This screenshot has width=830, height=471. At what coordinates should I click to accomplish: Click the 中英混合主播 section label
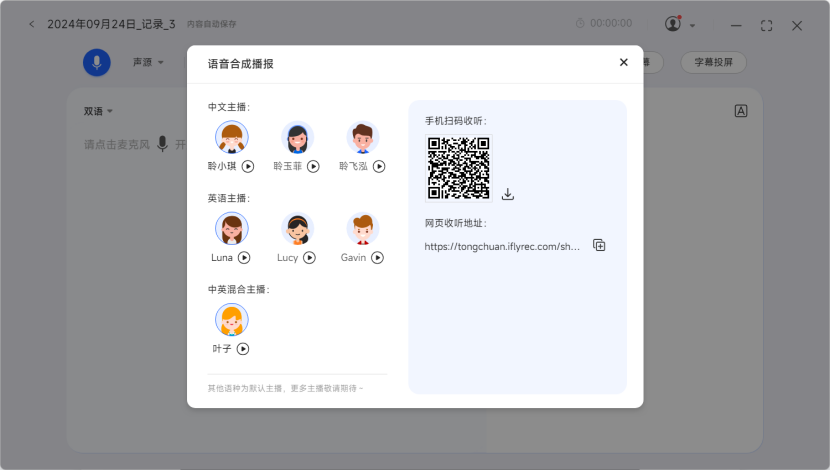[239, 289]
